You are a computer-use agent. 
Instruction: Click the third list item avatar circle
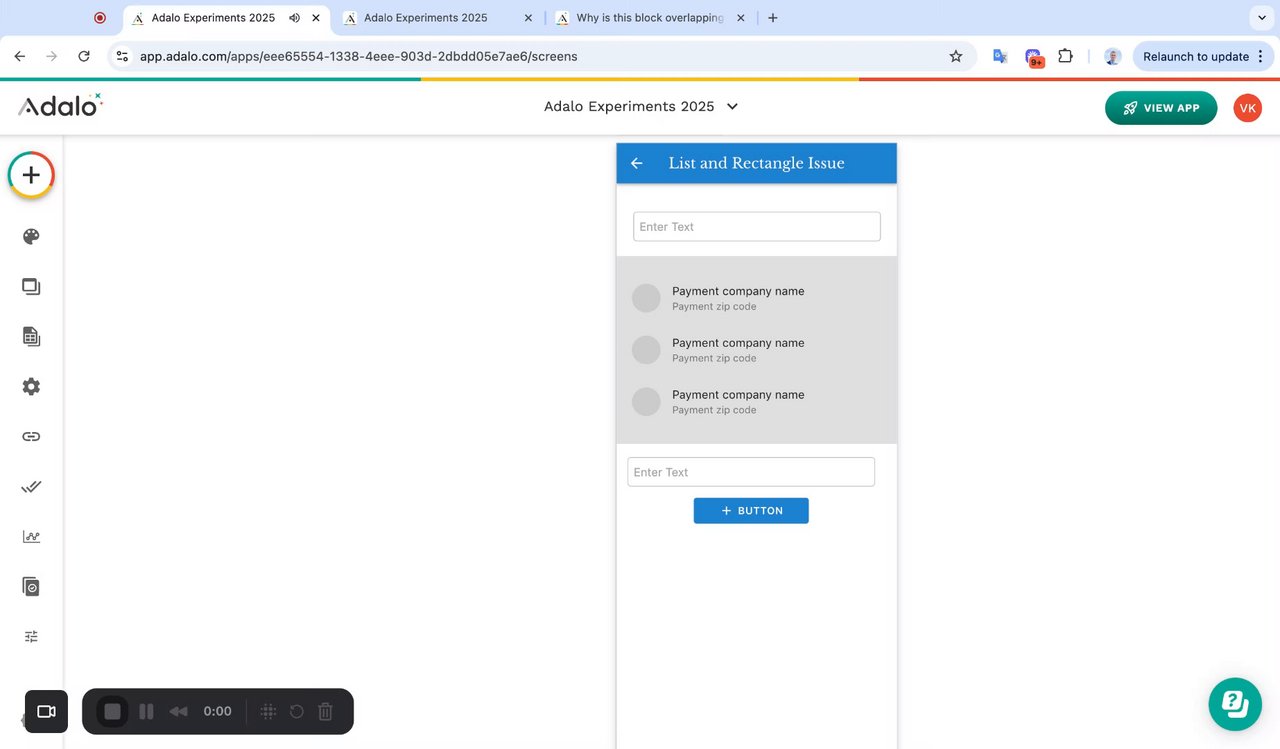tap(647, 402)
